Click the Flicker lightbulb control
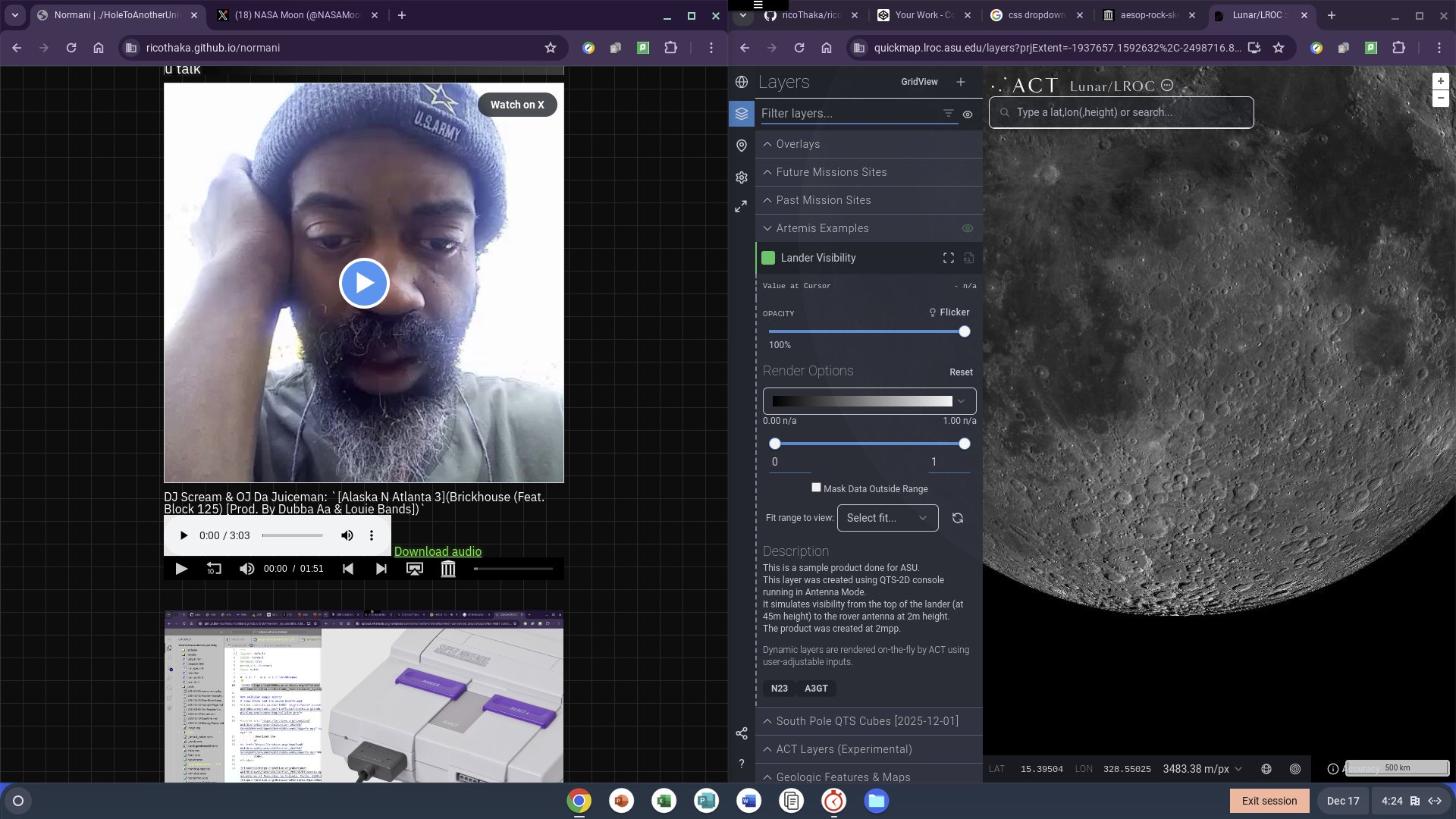Image resolution: width=1456 pixels, height=819 pixels. (949, 312)
